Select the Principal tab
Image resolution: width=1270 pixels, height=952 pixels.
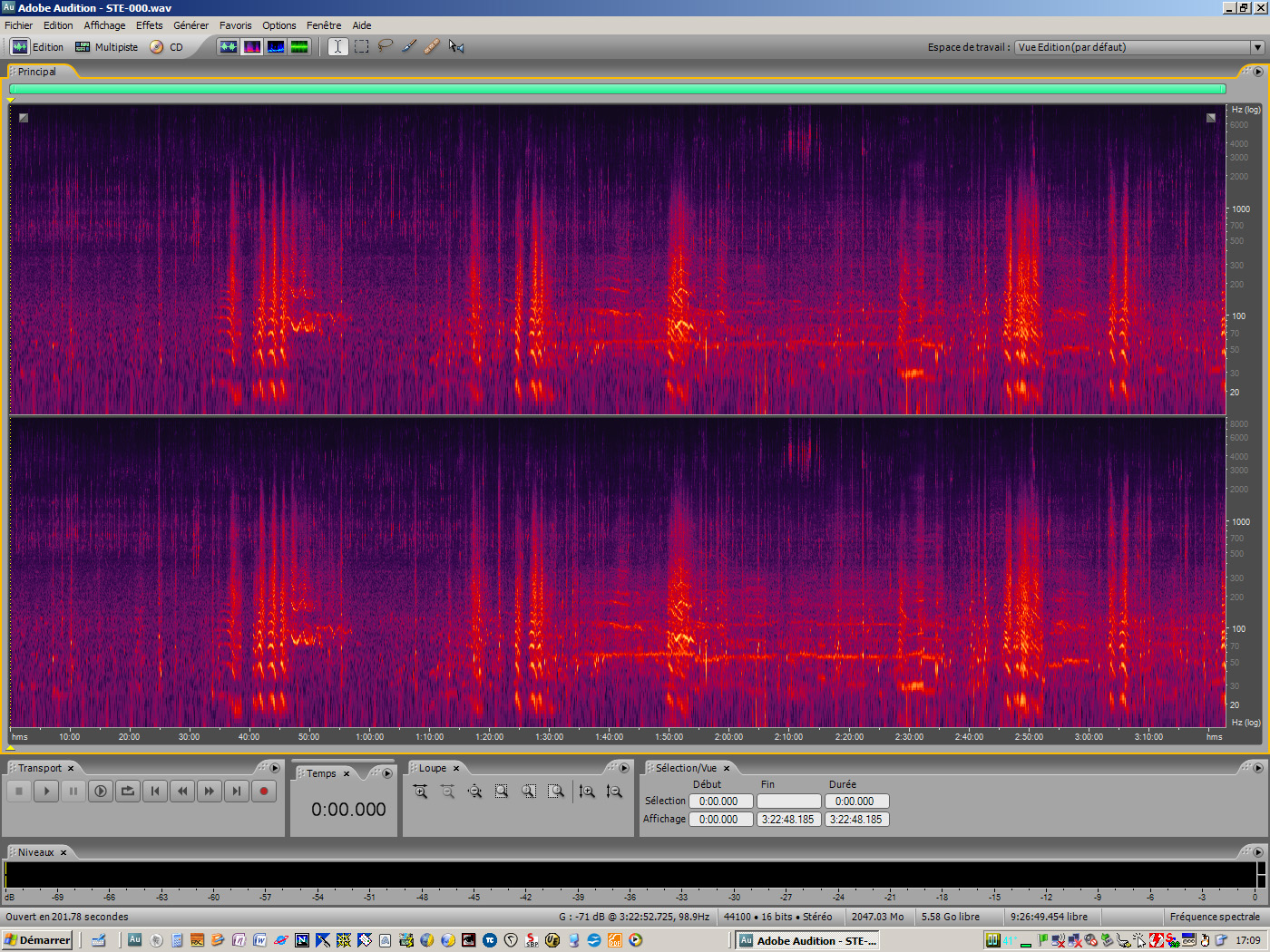[37, 72]
